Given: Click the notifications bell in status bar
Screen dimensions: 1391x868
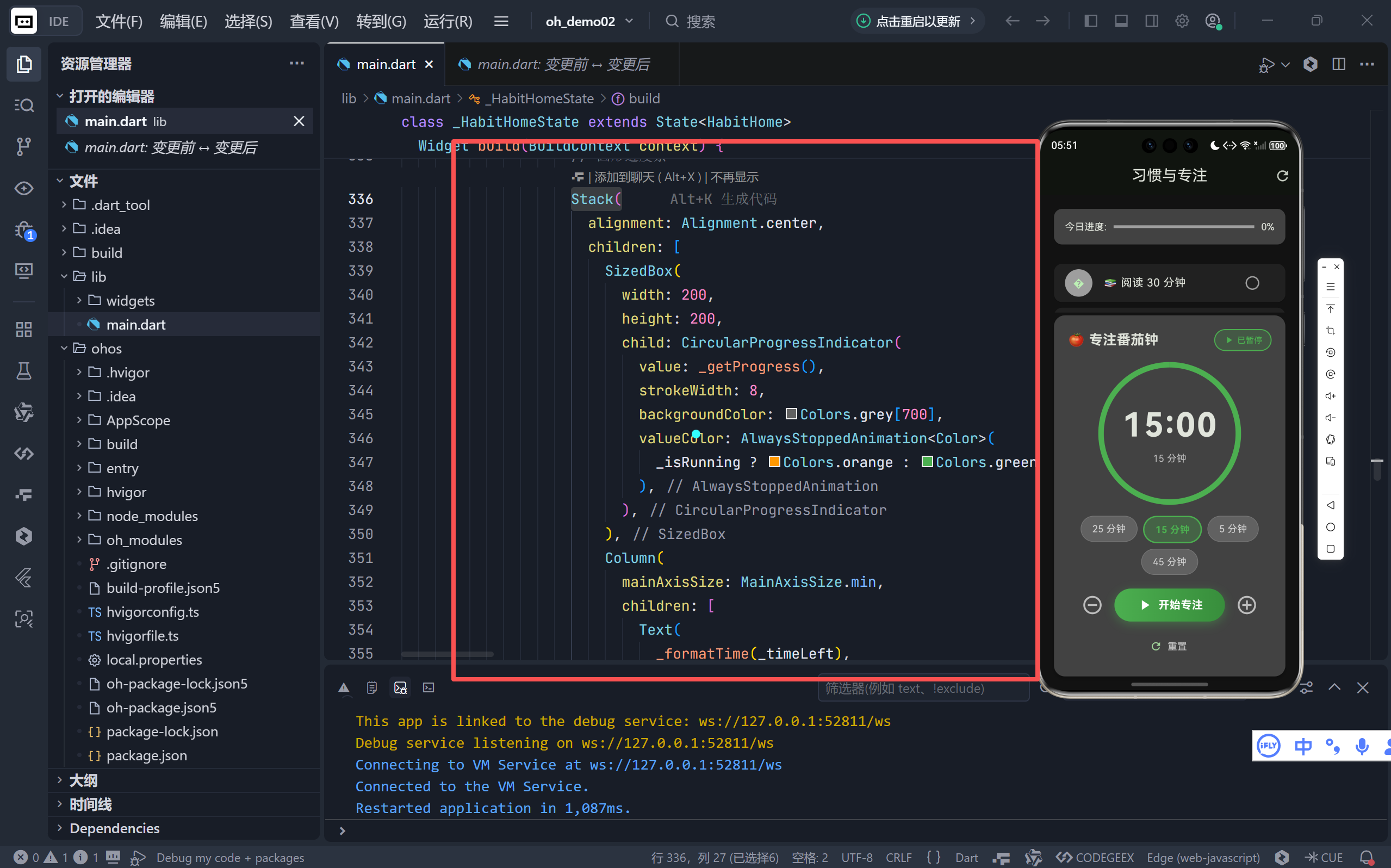Looking at the screenshot, I should 1367,857.
